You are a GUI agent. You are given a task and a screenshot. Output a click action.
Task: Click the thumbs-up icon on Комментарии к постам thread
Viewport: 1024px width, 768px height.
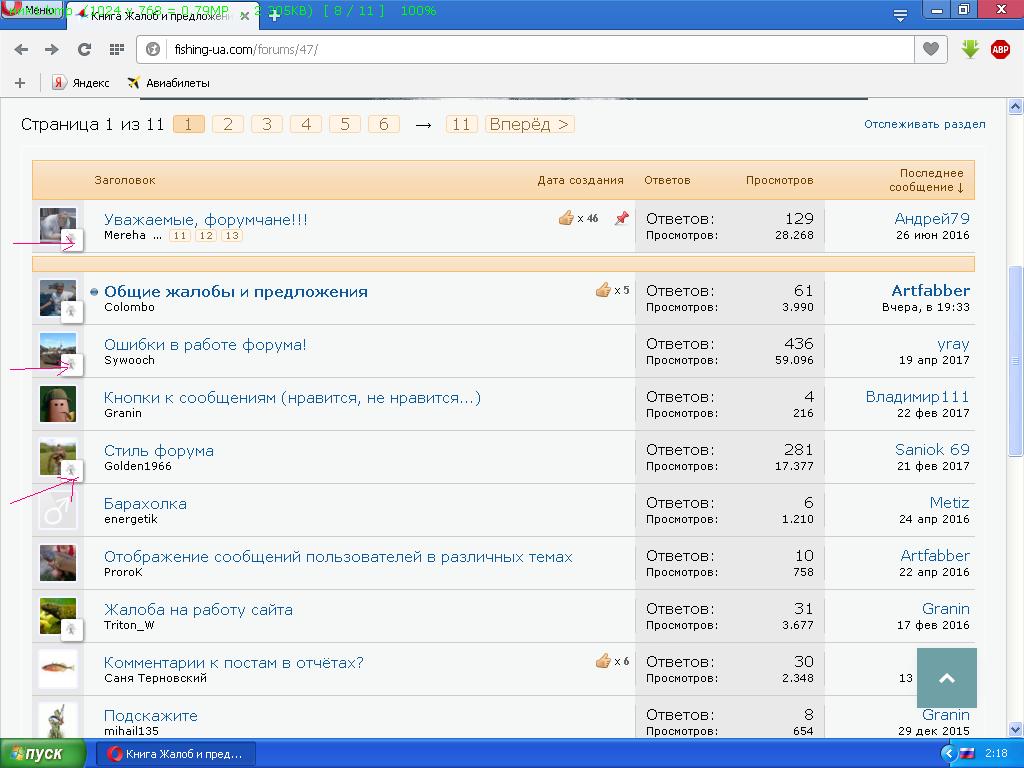(x=603, y=661)
